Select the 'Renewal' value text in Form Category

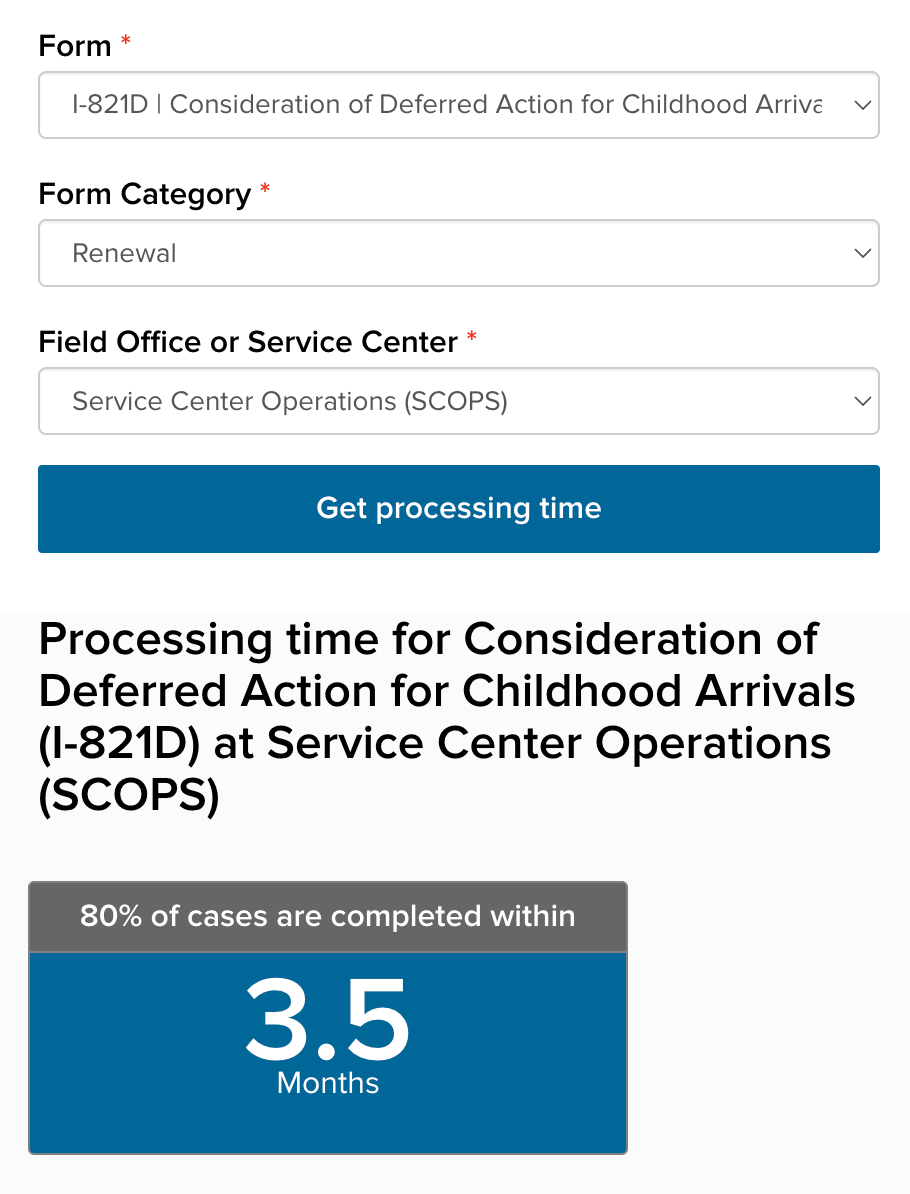coord(124,253)
